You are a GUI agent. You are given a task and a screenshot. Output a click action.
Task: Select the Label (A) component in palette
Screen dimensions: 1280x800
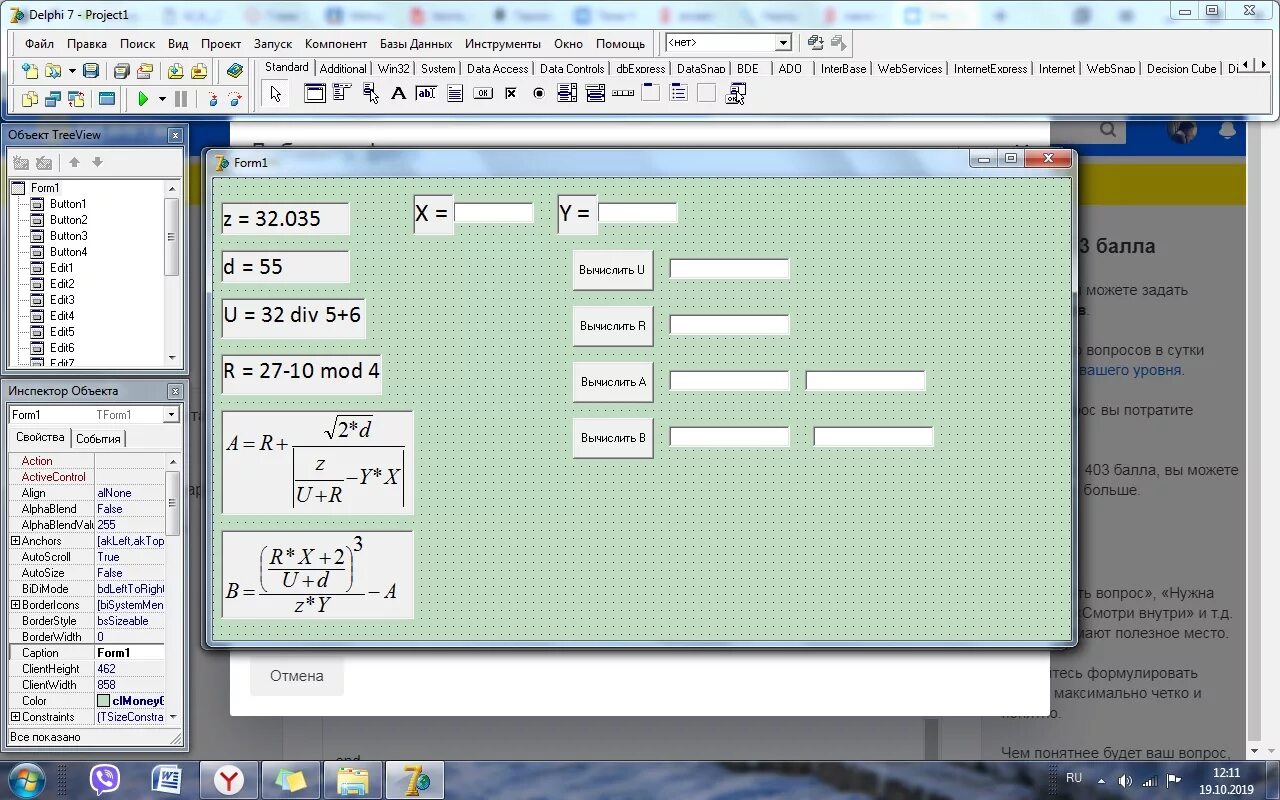point(398,93)
